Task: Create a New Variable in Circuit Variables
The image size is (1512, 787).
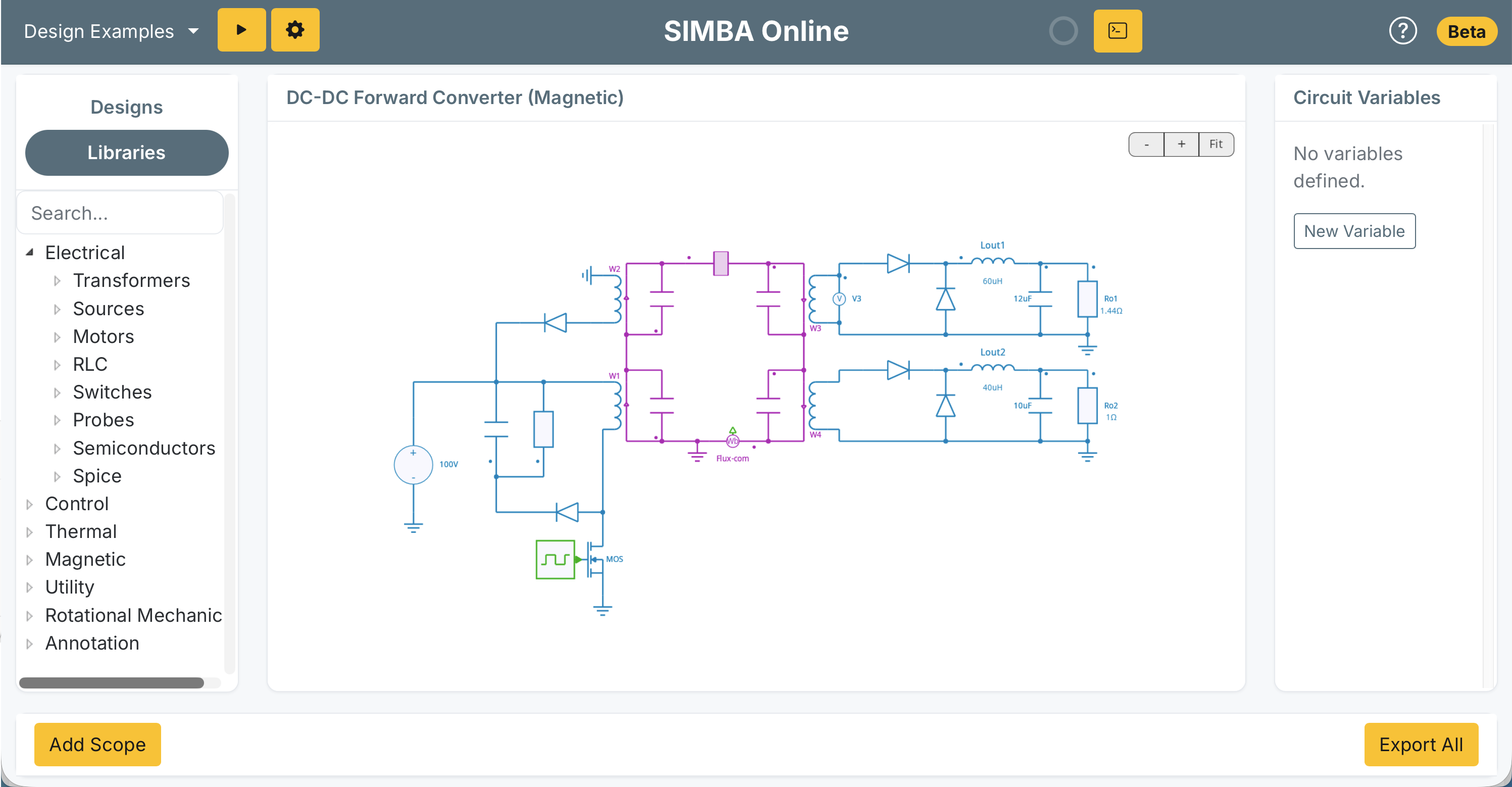Action: [x=1354, y=231]
